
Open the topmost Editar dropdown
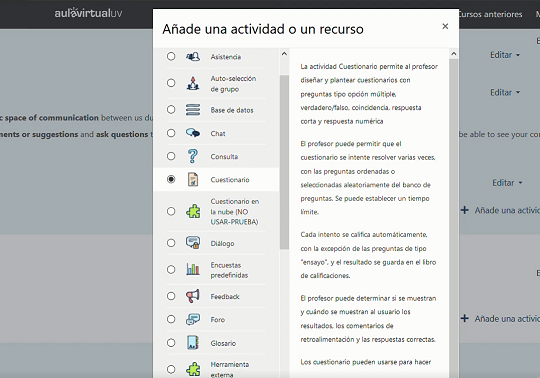point(505,55)
